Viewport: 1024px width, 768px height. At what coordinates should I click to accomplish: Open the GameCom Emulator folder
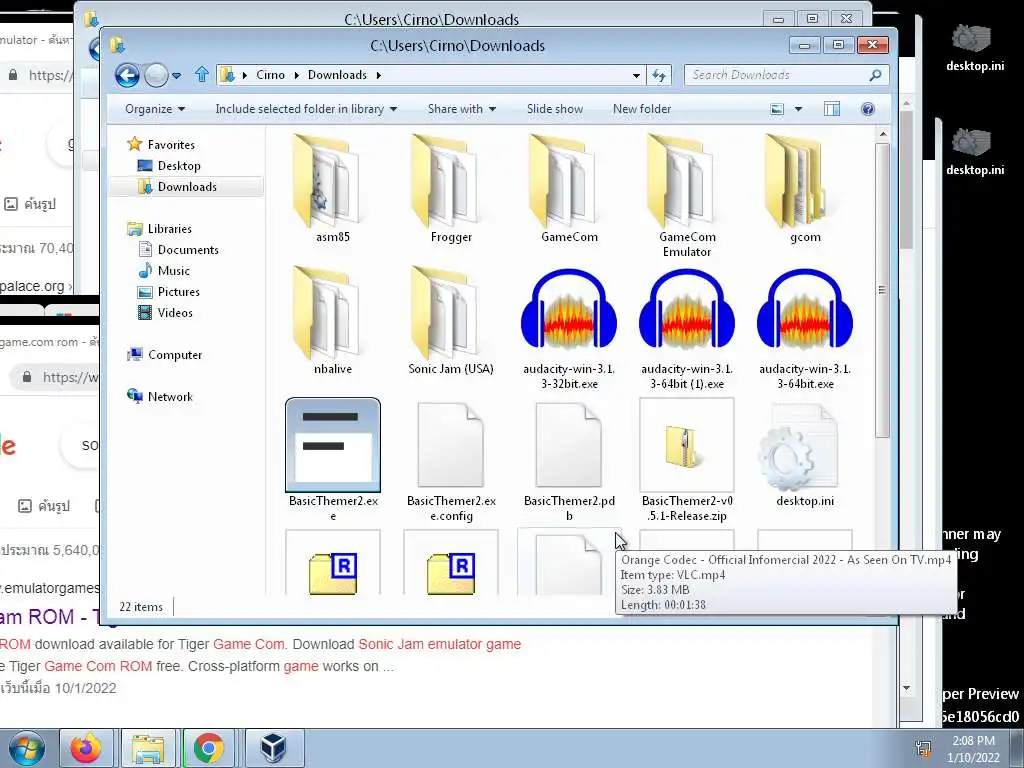(x=687, y=195)
